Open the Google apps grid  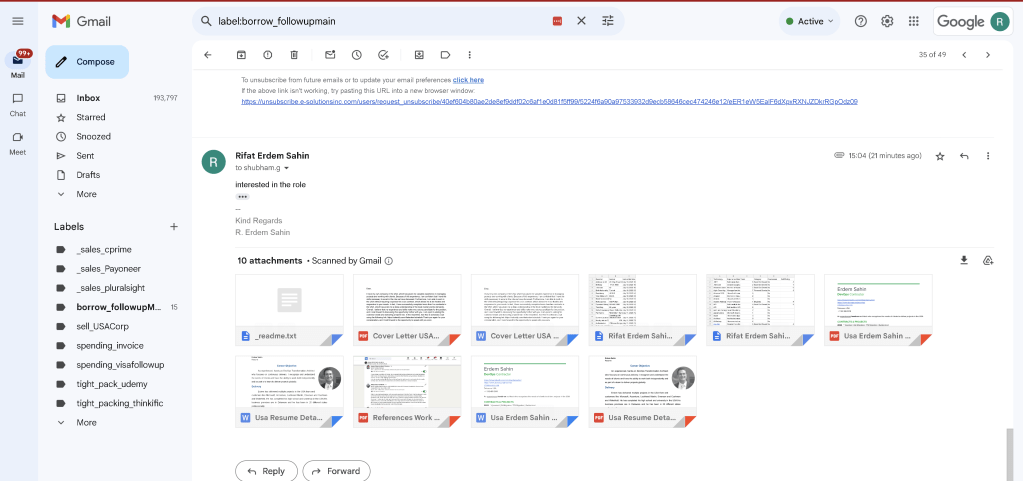[x=913, y=21]
